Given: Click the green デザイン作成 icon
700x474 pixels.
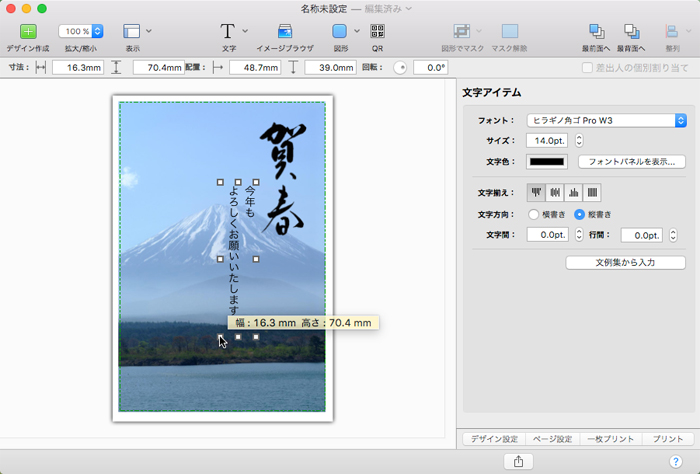Looking at the screenshot, I should pyautogui.click(x=27, y=32).
